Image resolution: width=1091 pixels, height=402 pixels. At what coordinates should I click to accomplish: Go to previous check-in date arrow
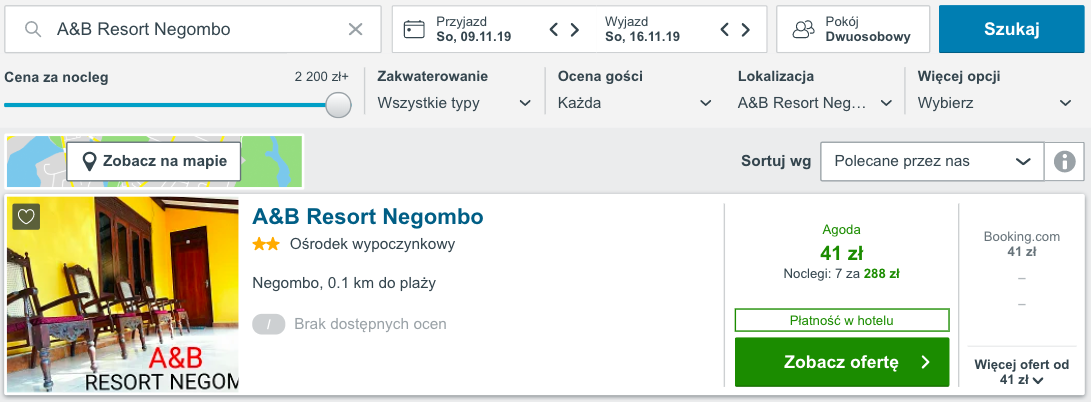tap(555, 29)
